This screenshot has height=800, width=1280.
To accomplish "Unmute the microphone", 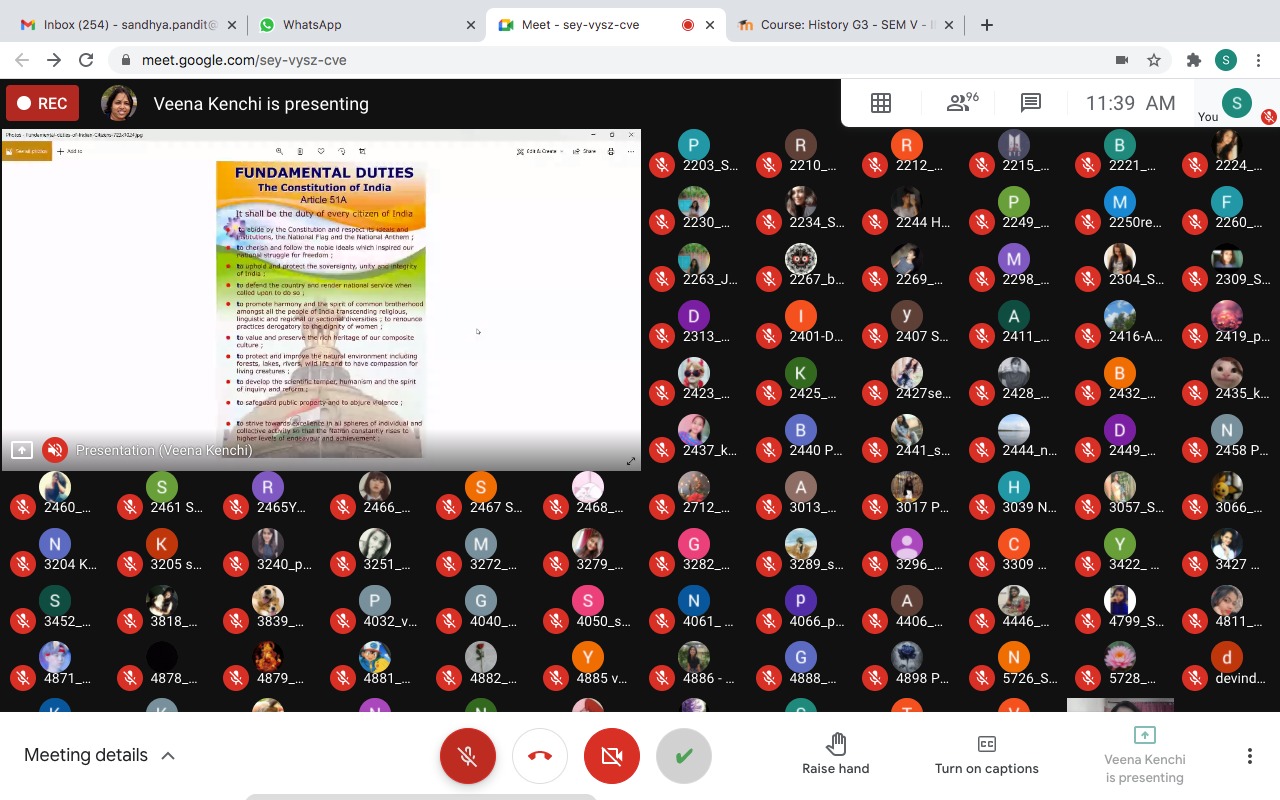I will point(467,756).
